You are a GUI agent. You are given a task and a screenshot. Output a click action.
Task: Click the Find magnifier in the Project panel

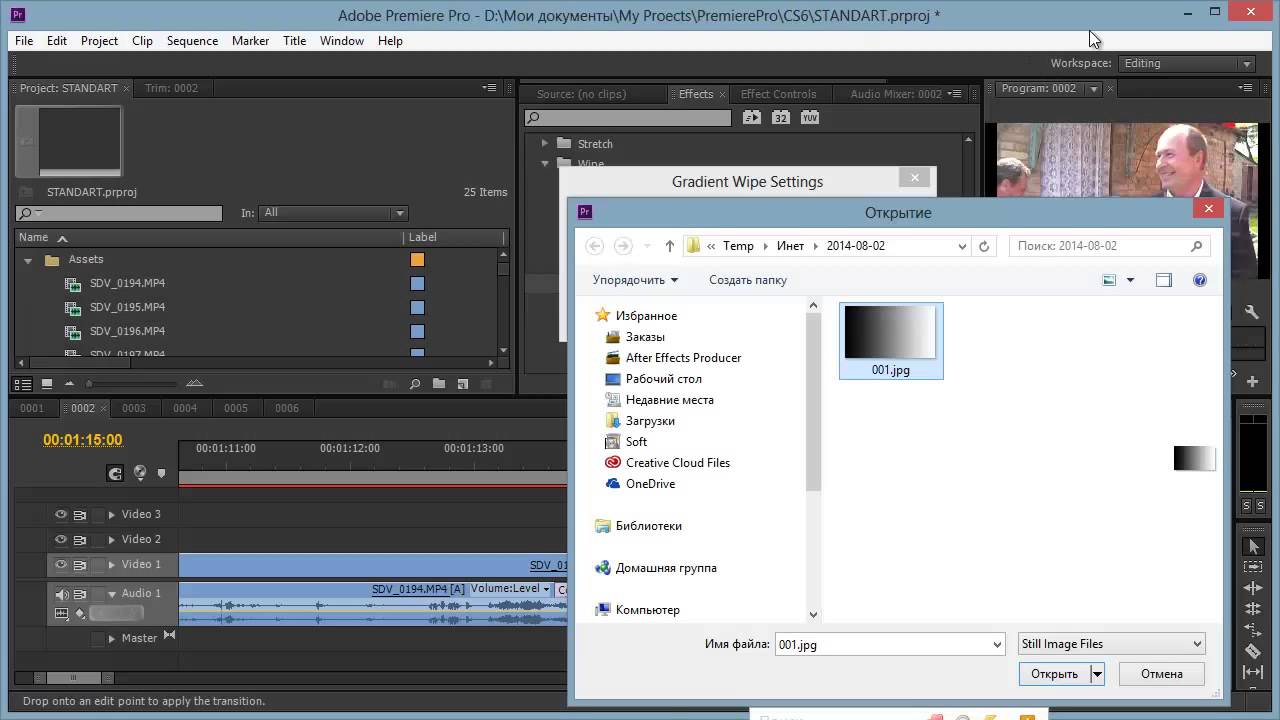(415, 383)
